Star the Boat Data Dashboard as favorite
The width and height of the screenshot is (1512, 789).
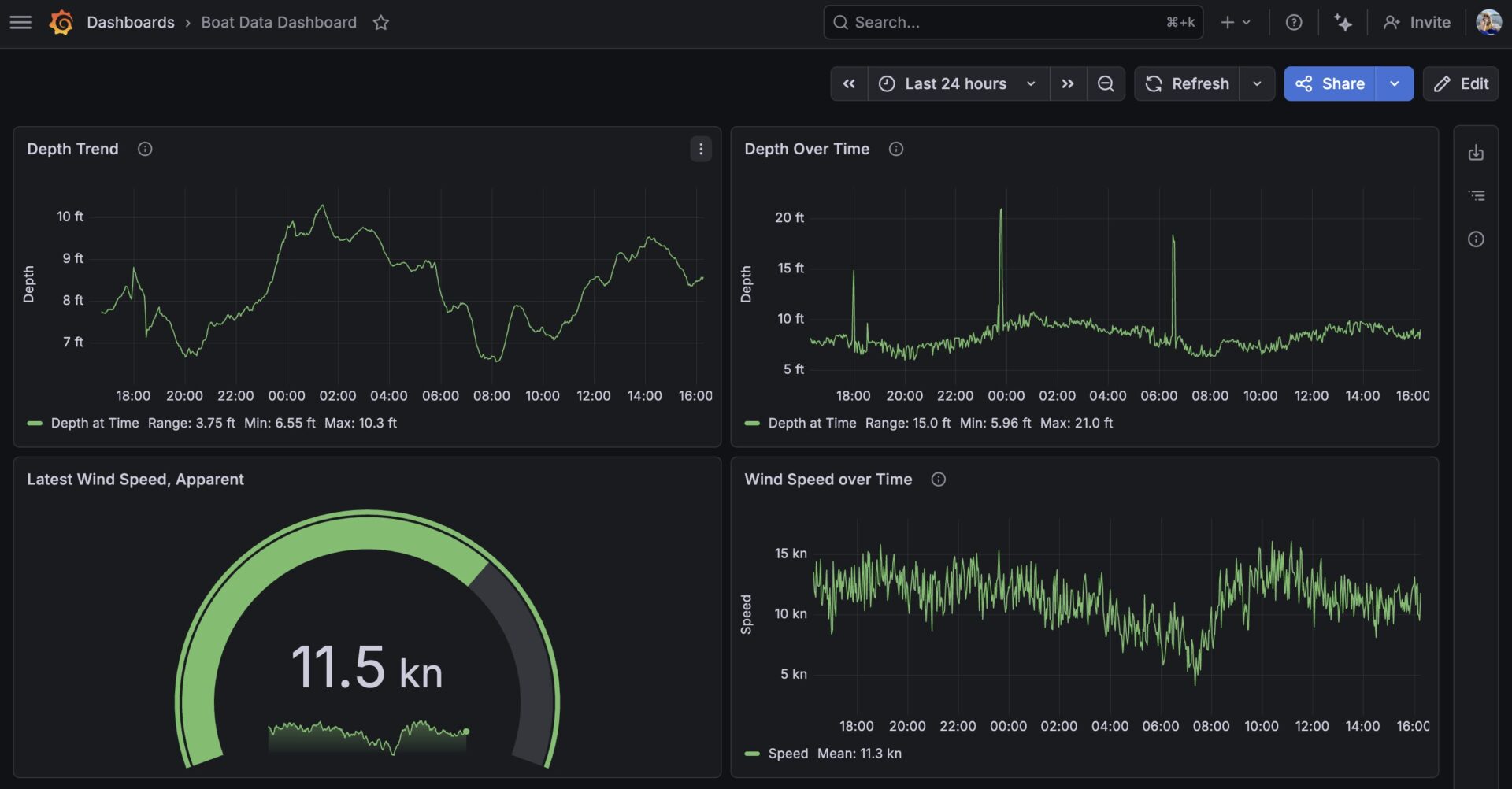coord(381,22)
